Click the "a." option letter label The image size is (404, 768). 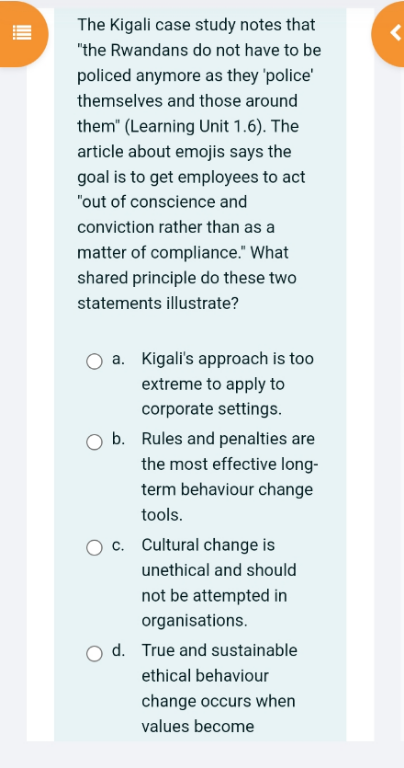tap(118, 359)
